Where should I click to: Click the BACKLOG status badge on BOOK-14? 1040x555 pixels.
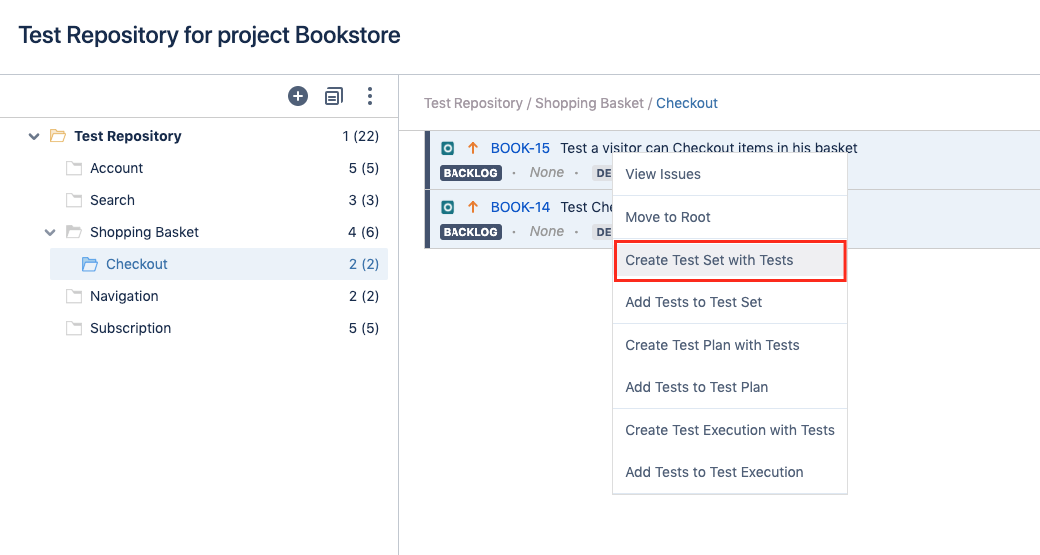pyautogui.click(x=471, y=232)
